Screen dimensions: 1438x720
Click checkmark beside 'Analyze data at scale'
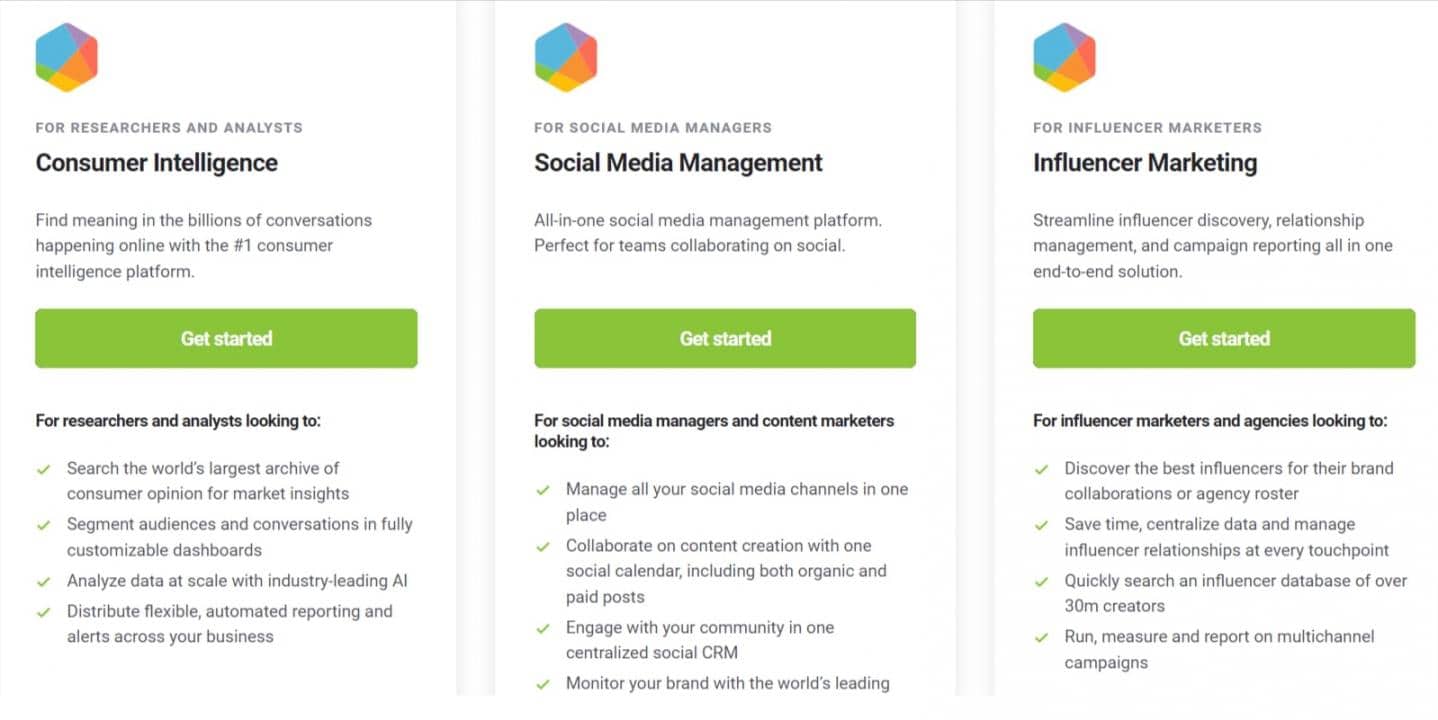pos(43,581)
